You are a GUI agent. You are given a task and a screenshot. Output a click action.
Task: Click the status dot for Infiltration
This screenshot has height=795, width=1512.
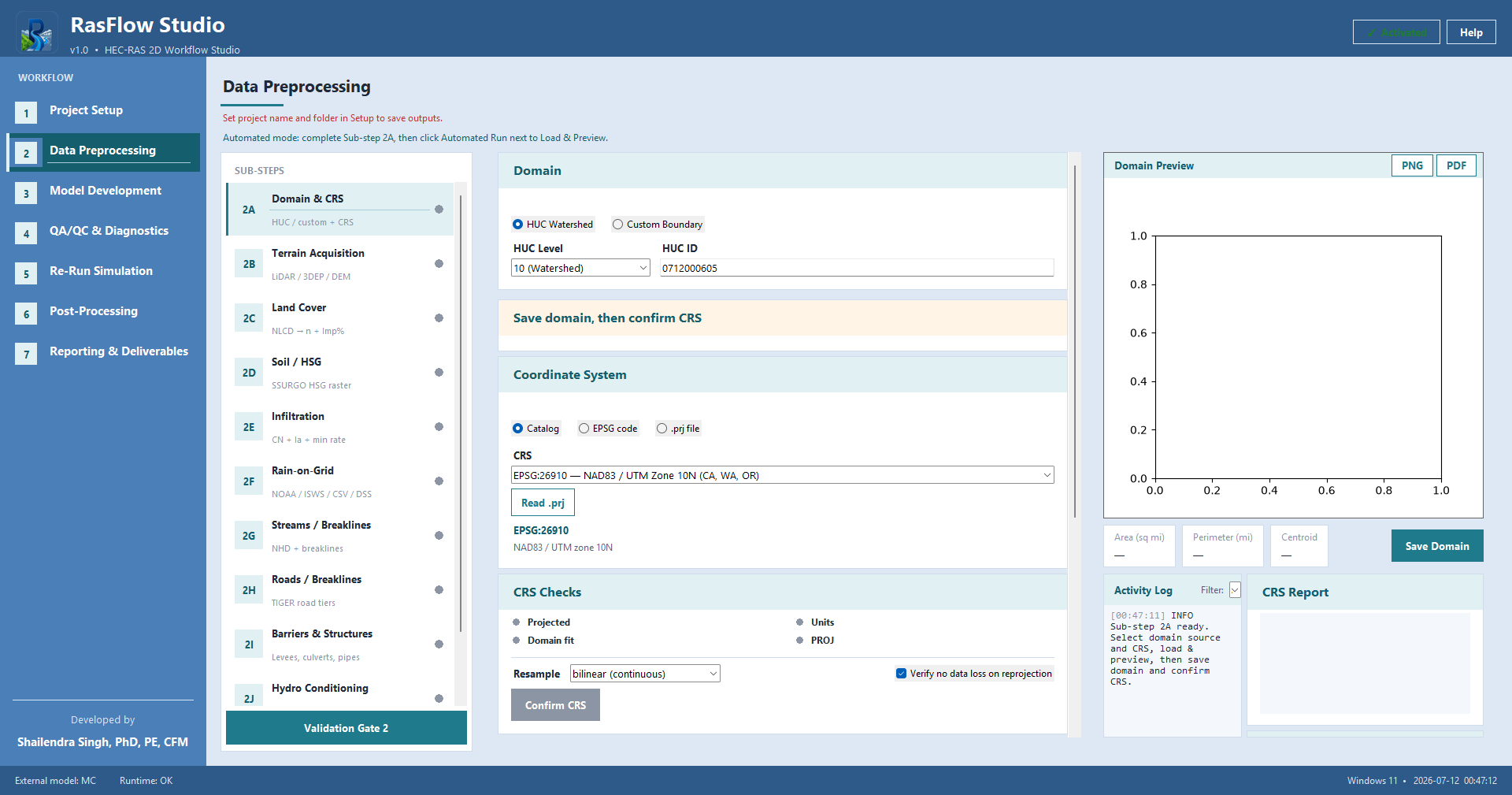[x=439, y=427]
